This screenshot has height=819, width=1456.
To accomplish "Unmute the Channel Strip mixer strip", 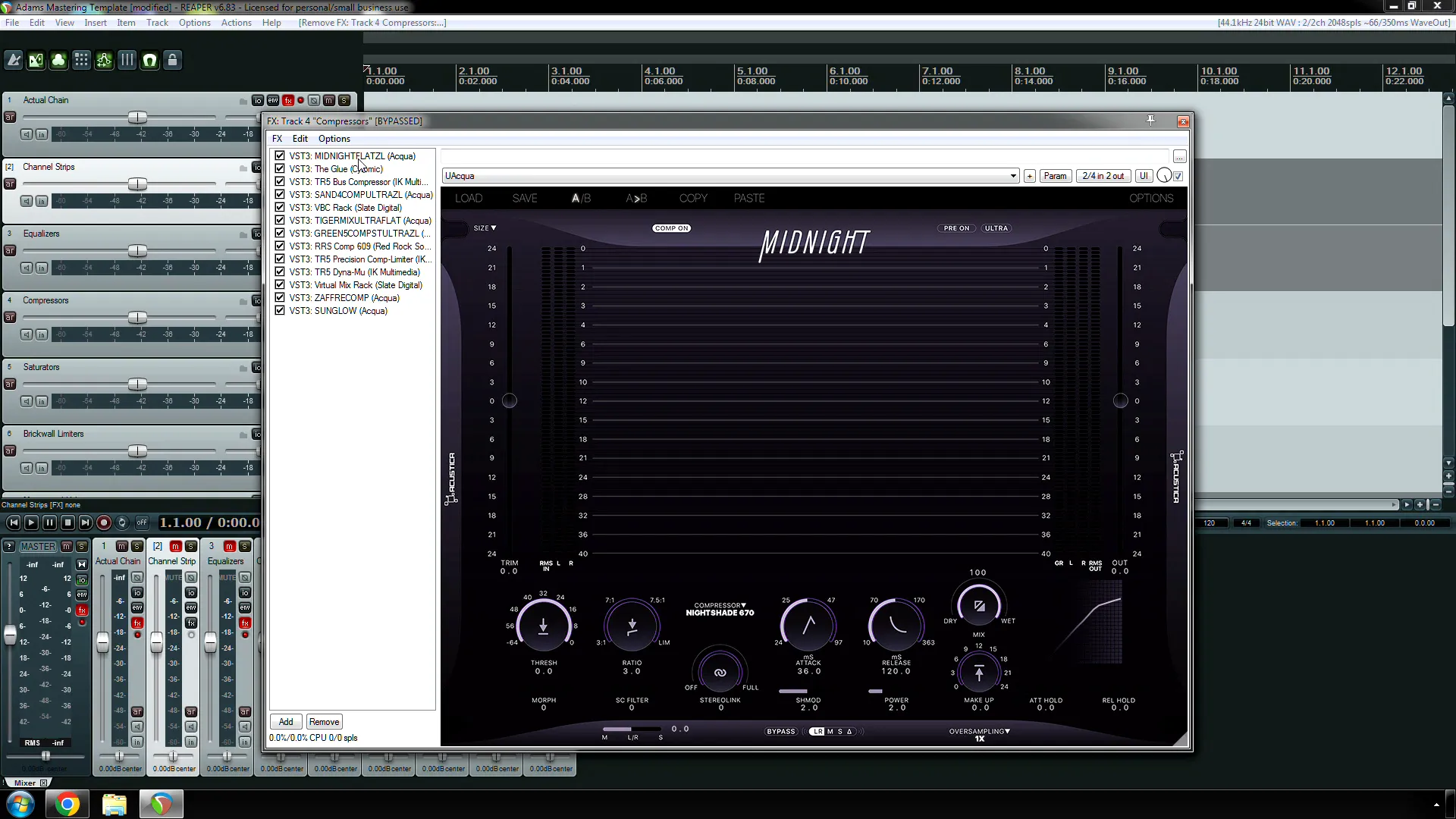I will pyautogui.click(x=175, y=546).
